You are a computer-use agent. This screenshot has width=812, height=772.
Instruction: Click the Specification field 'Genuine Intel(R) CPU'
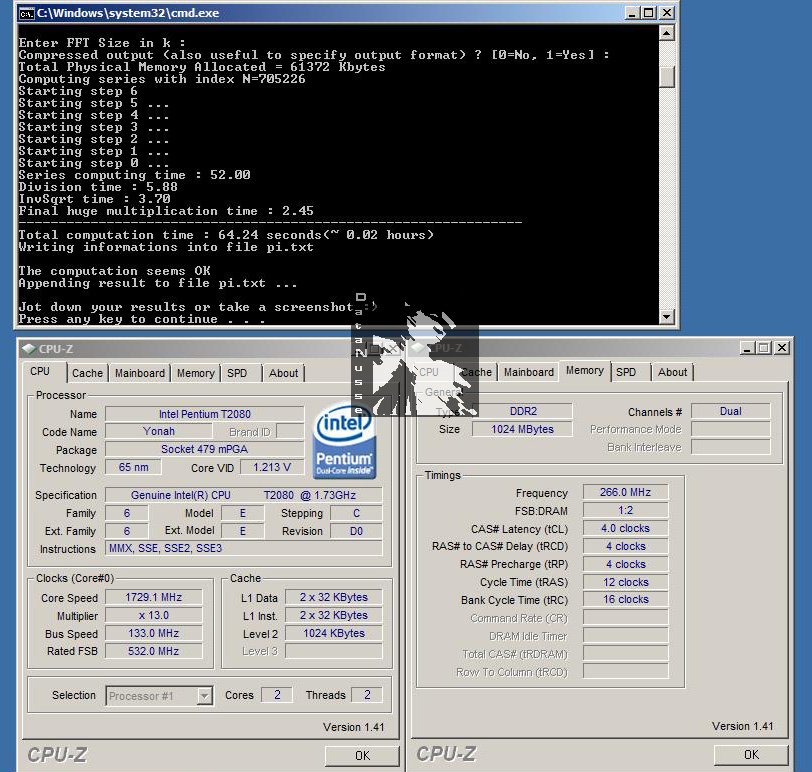click(243, 496)
